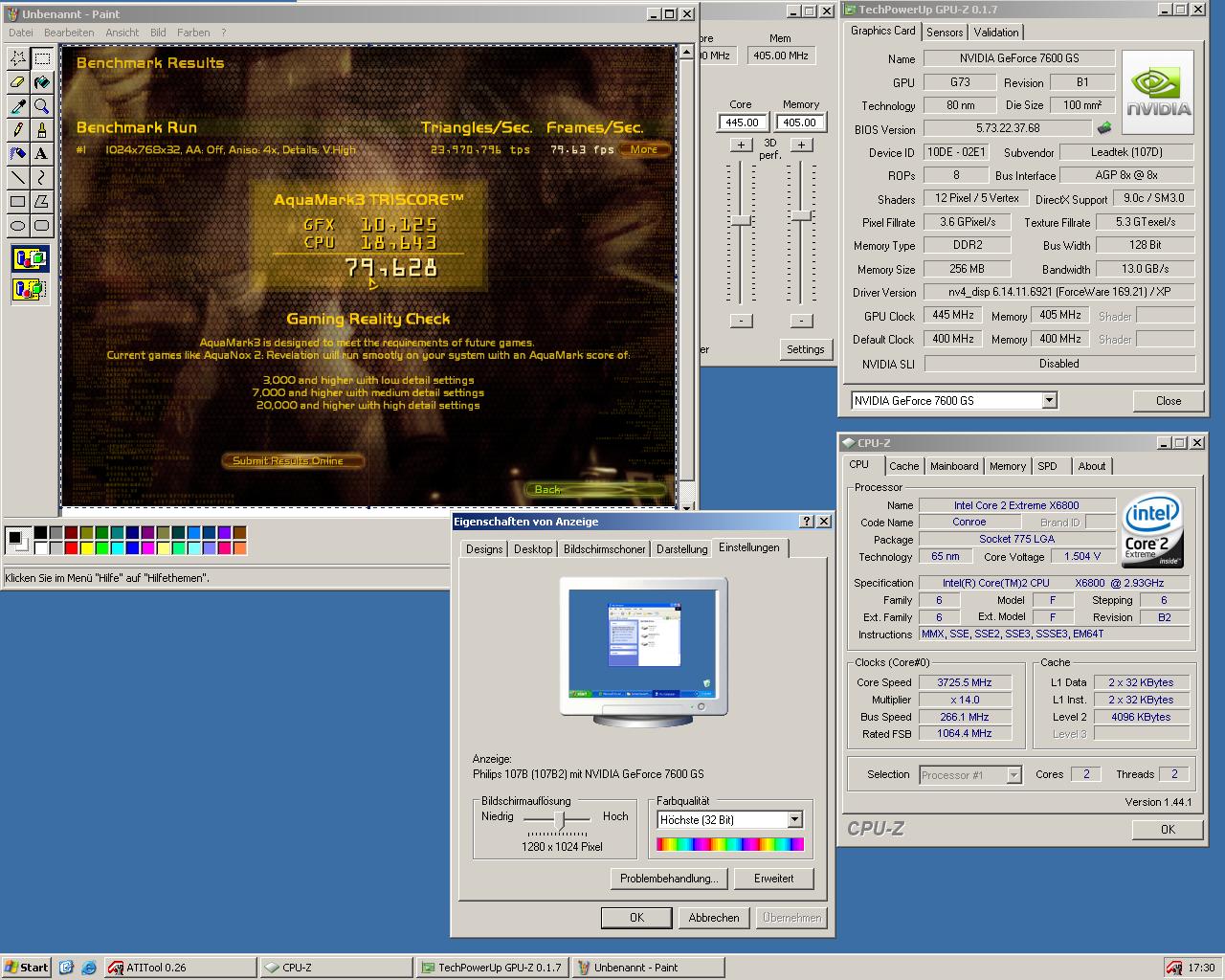Click the Memory clock slider in ATITool
Screen dimensions: 1225x980
(802, 215)
